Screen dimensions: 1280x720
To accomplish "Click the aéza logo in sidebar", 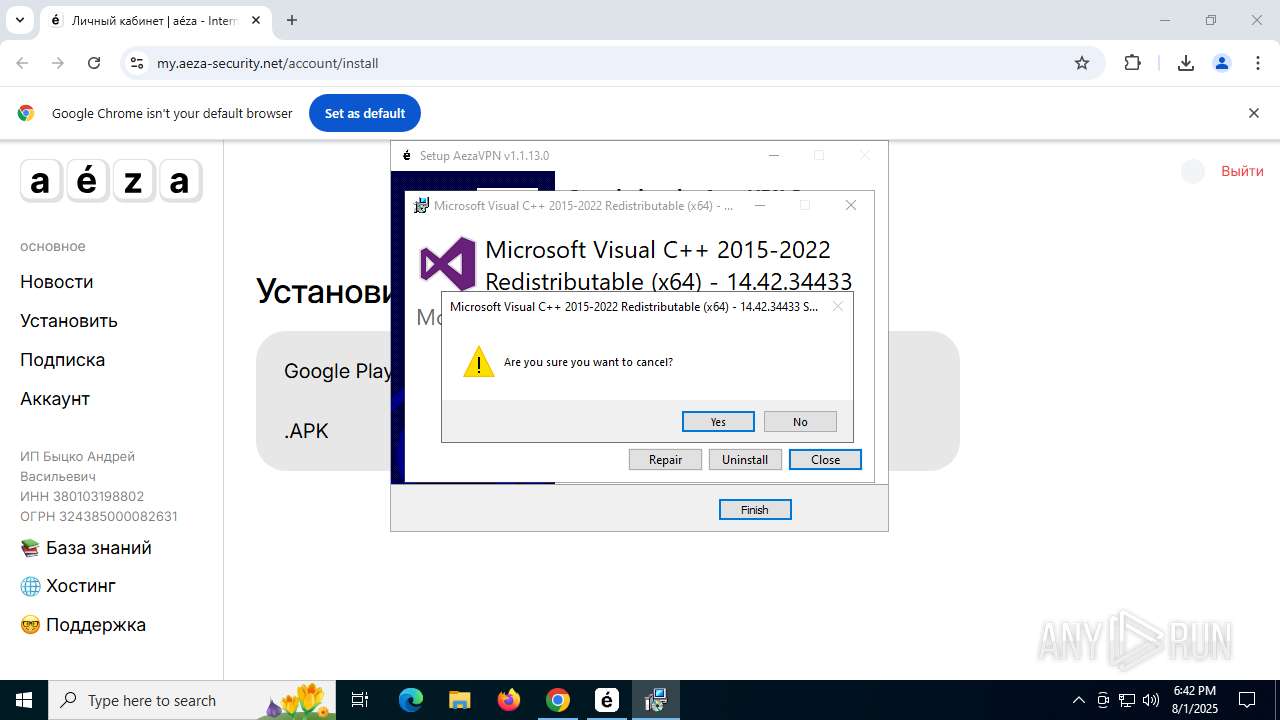I will 111,181.
